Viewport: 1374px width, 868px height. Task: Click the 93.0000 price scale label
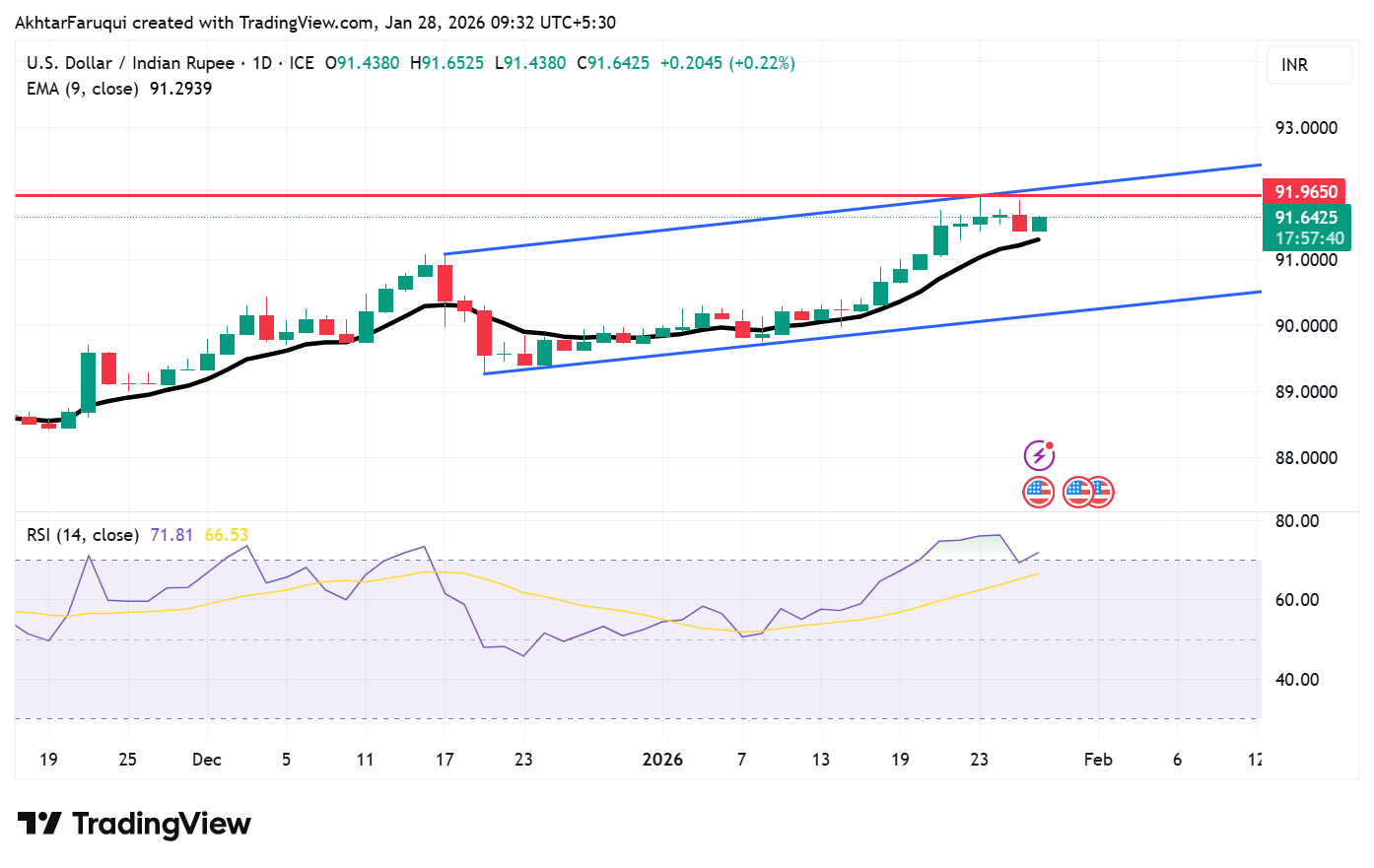pyautogui.click(x=1306, y=128)
